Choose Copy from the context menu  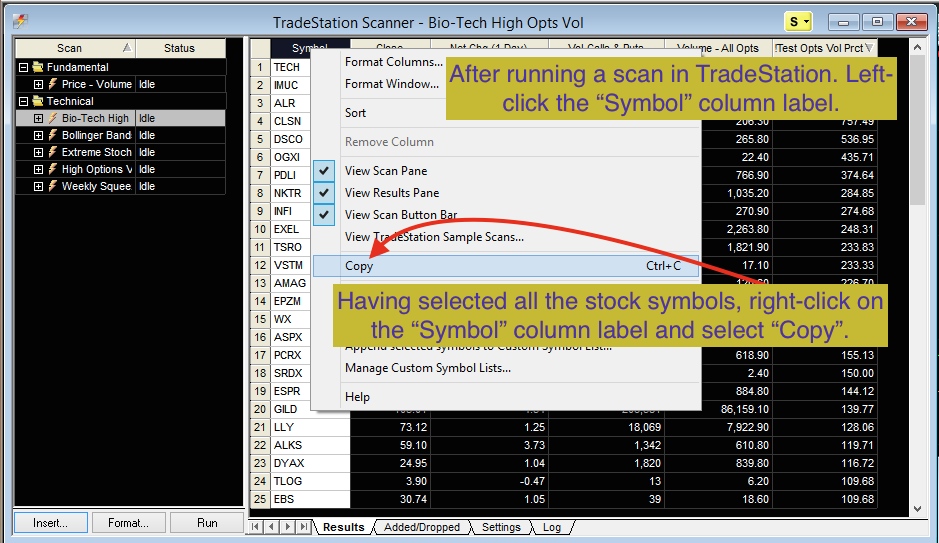tap(505, 266)
